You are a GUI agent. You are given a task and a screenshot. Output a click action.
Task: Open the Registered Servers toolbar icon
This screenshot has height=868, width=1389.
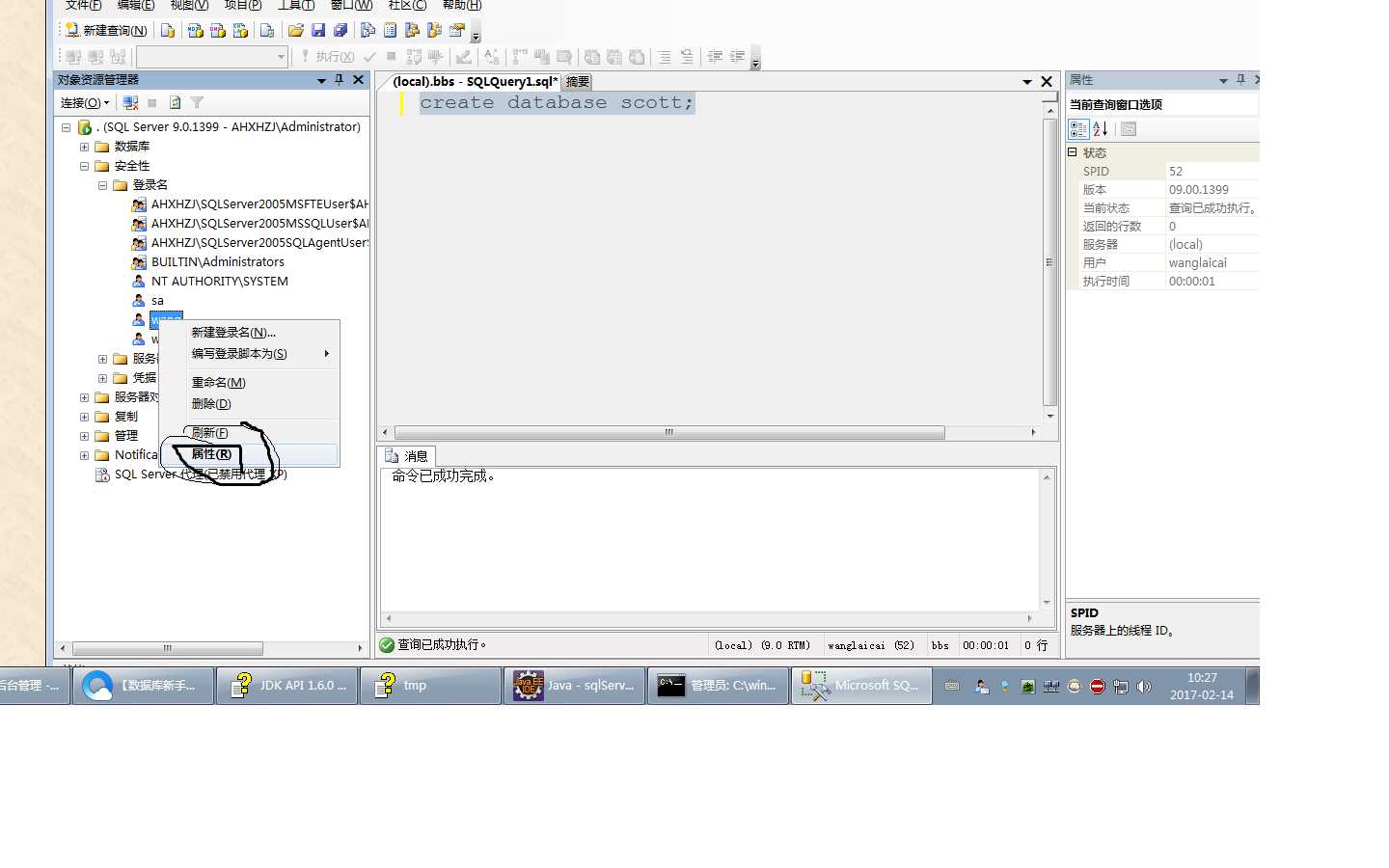click(x=368, y=30)
